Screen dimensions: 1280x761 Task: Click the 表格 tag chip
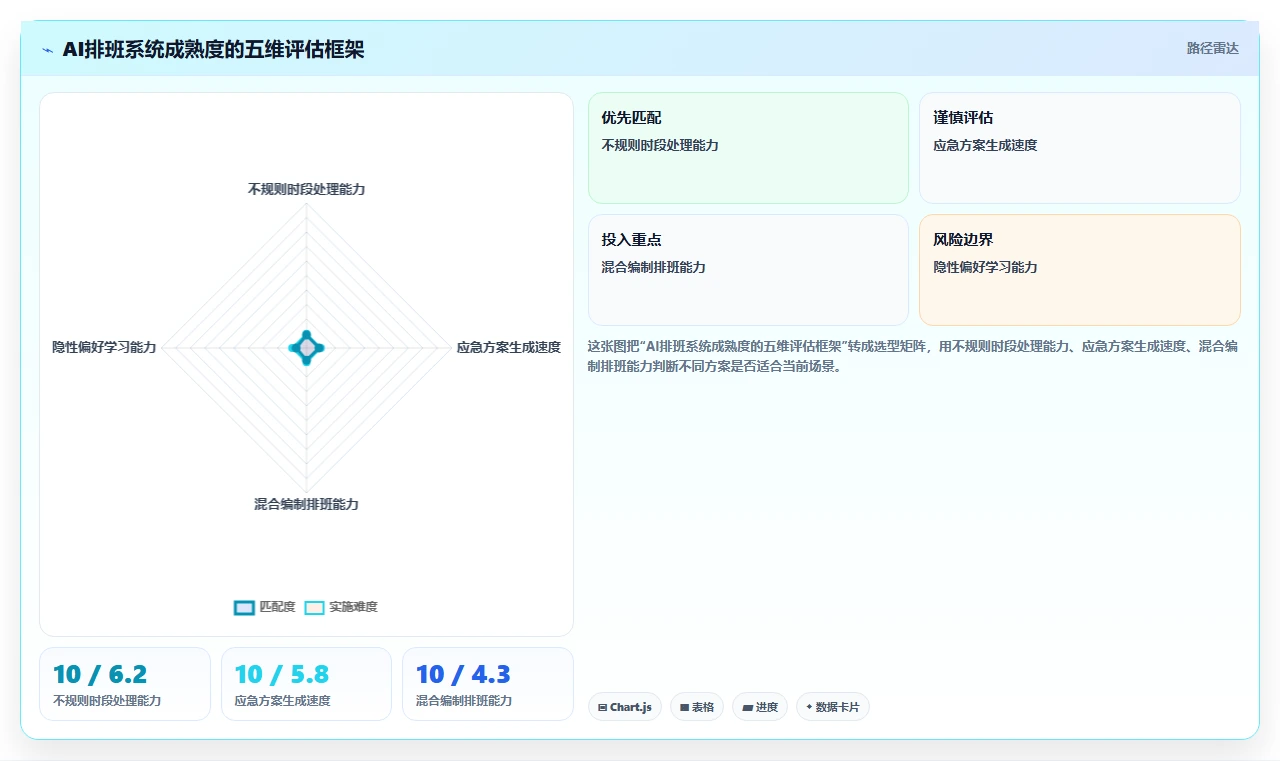697,707
